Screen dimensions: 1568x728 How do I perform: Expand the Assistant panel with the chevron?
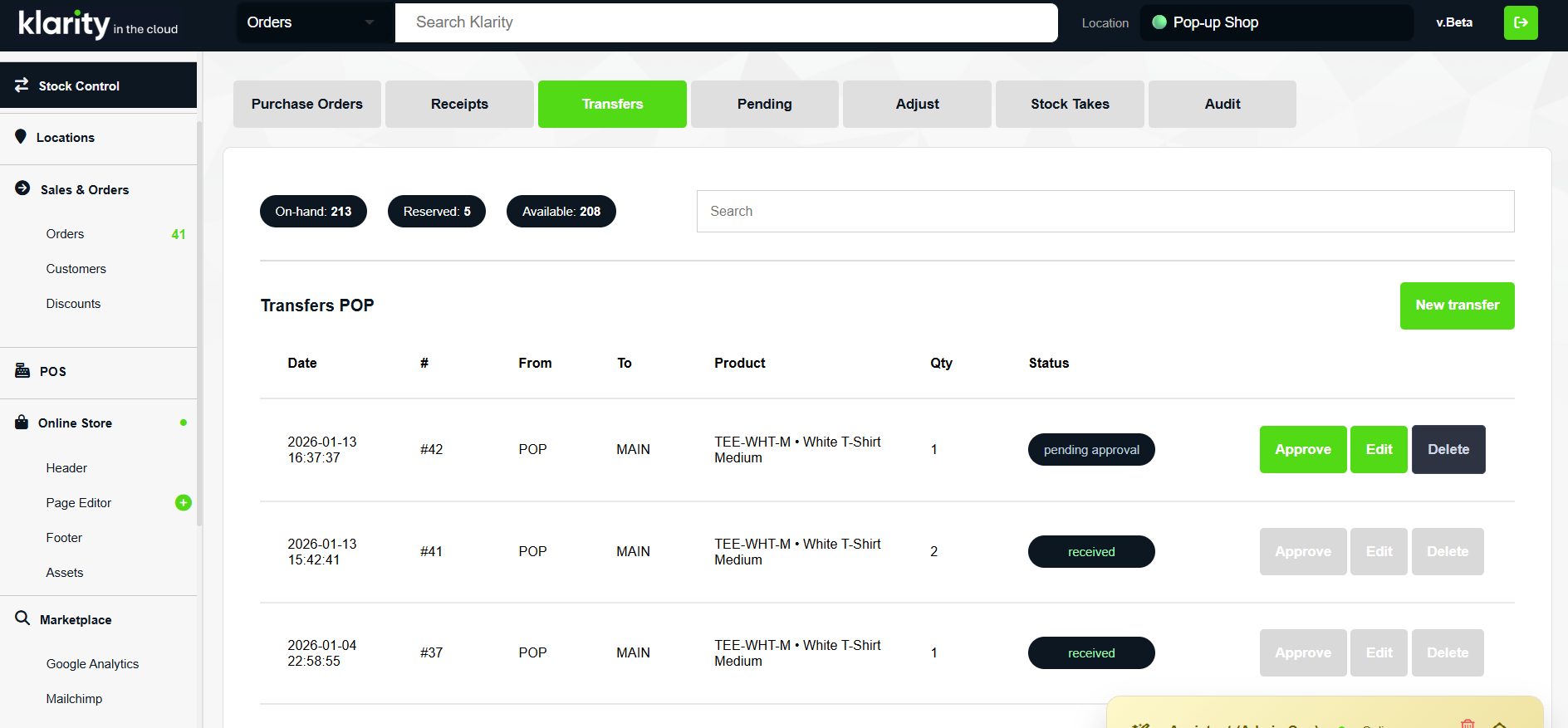tap(1499, 724)
